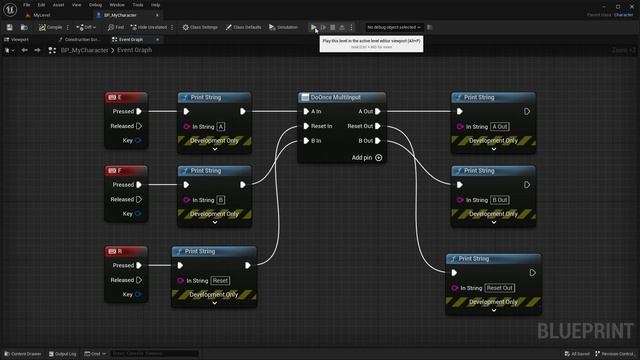Viewport: 640px width, 360px height.
Task: Close the BP_MyCharacter tab
Action: pyautogui.click(x=157, y=15)
